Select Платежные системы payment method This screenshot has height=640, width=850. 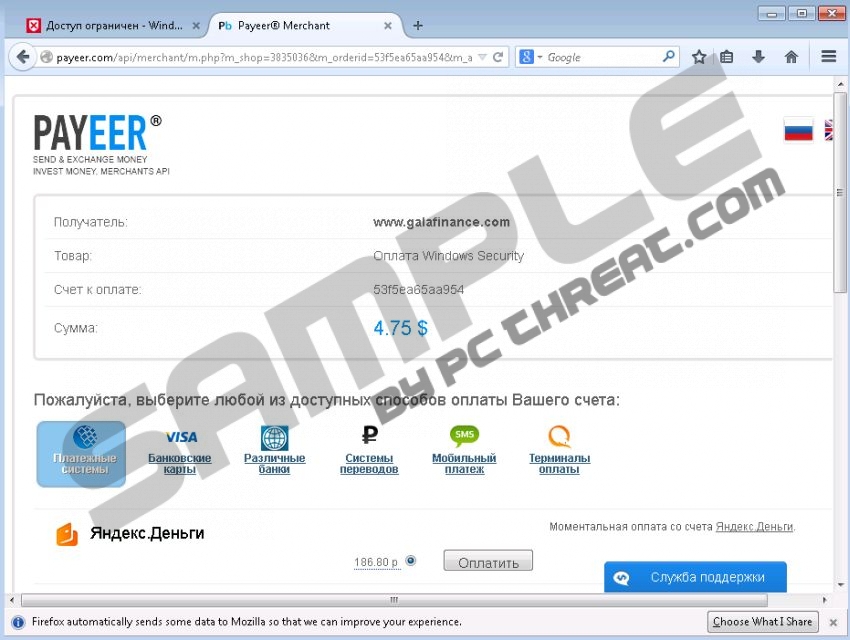click(82, 454)
